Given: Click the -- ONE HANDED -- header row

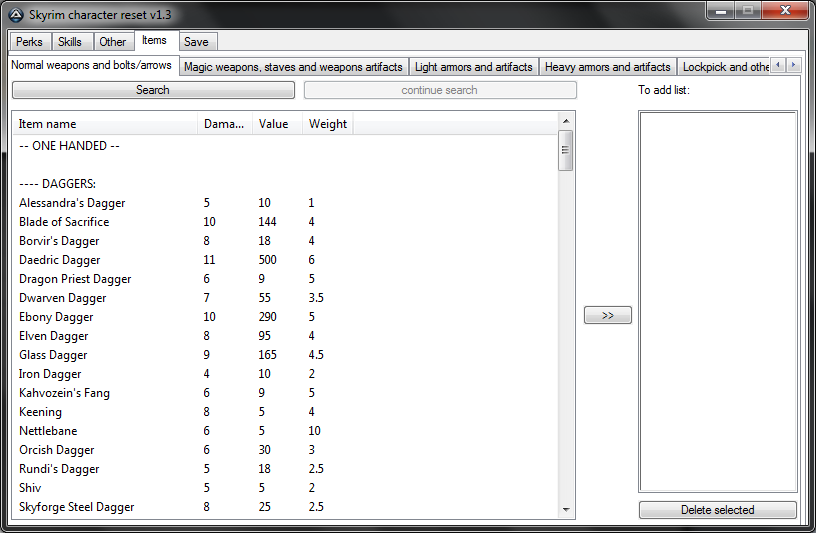Looking at the screenshot, I should 285,146.
